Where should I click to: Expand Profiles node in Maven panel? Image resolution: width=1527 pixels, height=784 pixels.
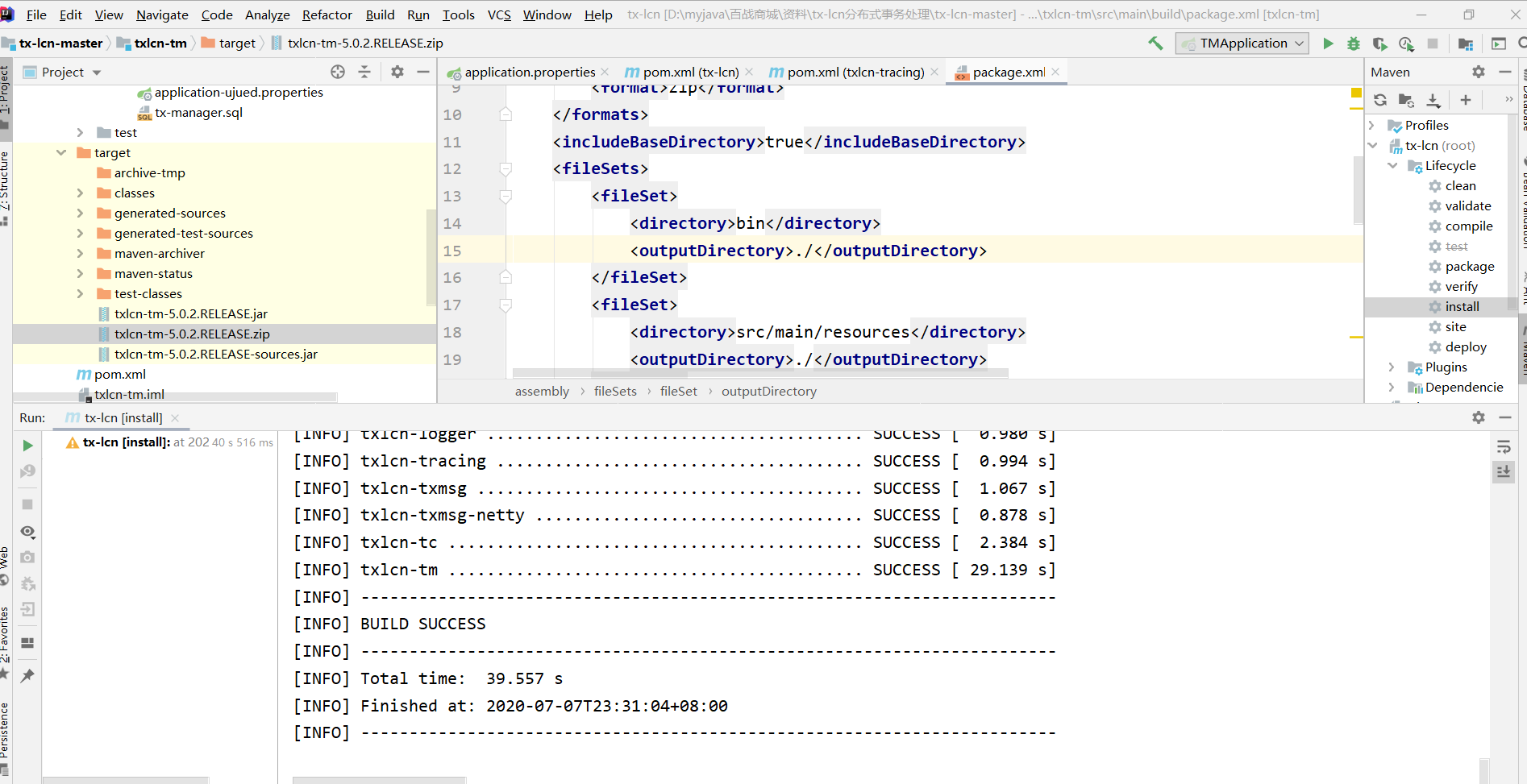tap(1372, 125)
